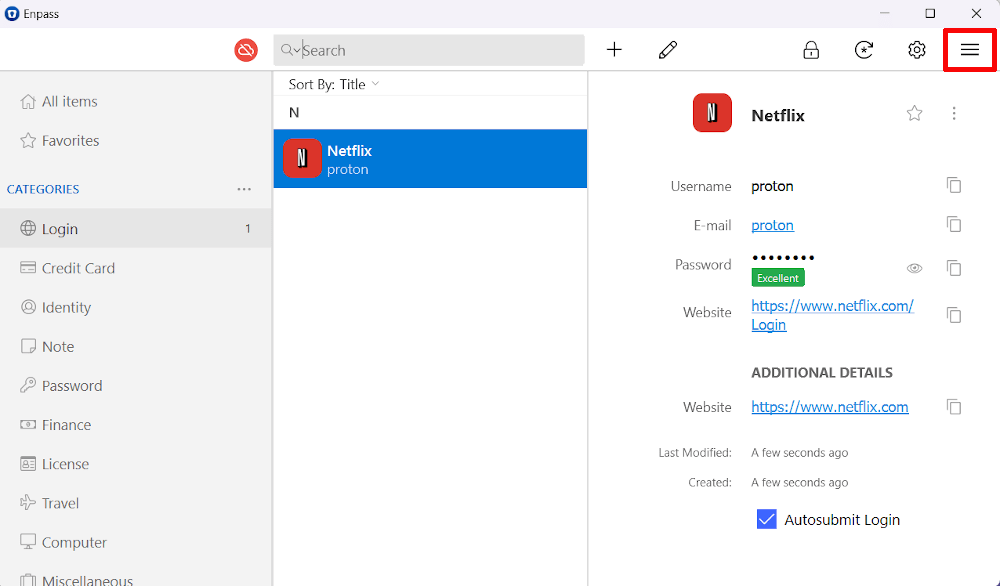Screen dimensions: 1000x586
Task: Click the proton username value
Action: [772, 186]
